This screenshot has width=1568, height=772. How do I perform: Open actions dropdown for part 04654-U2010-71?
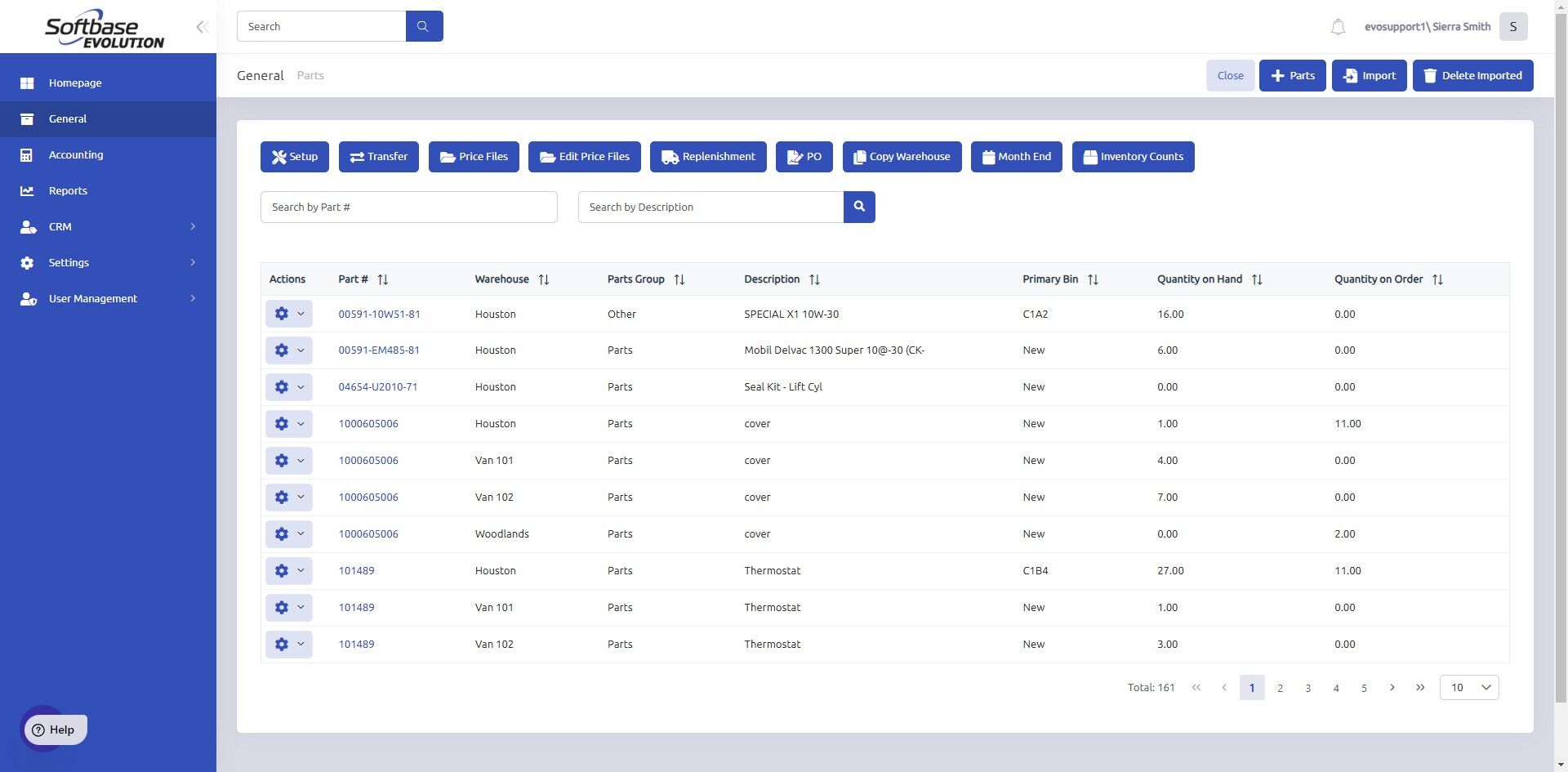point(289,387)
